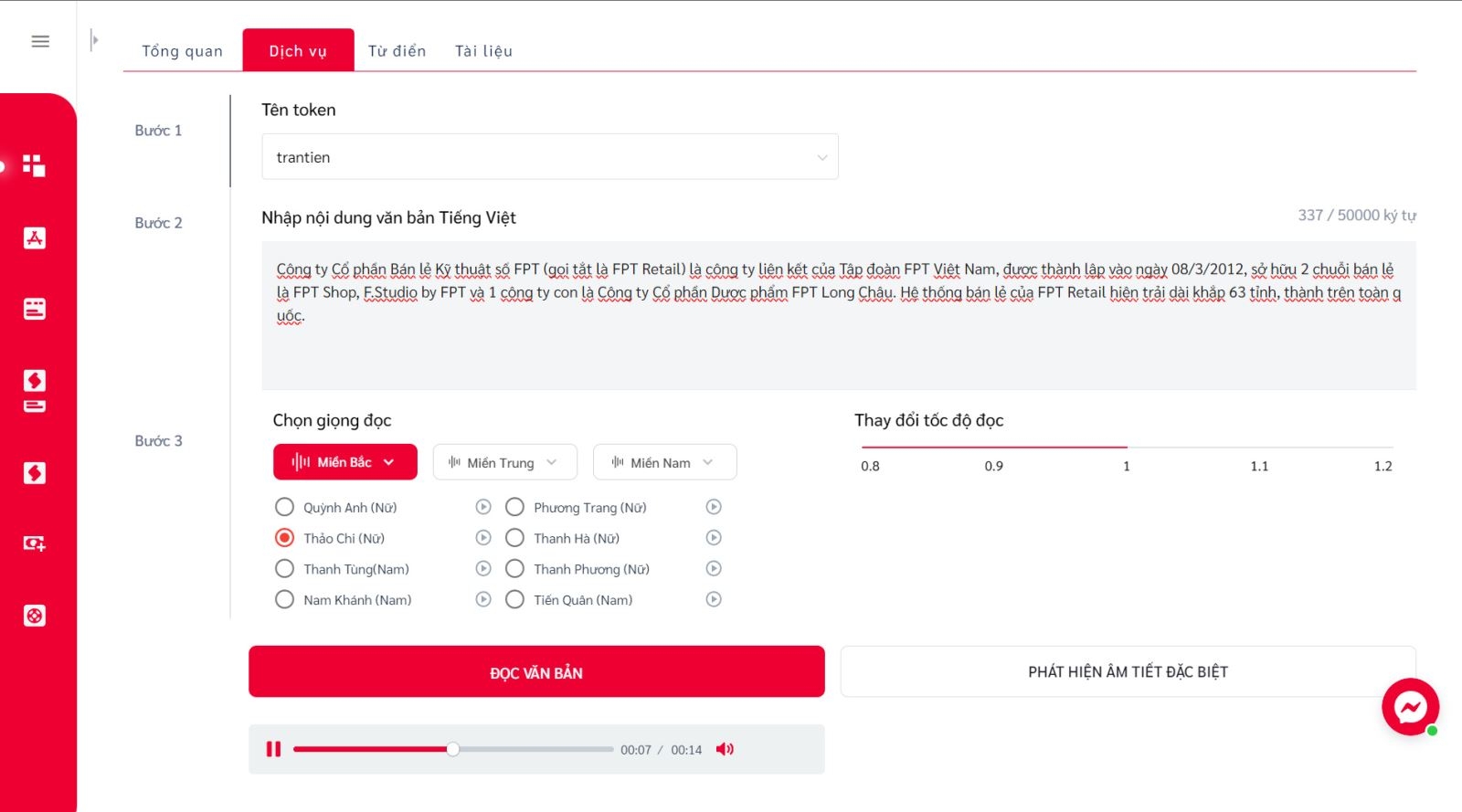This screenshot has width=1462, height=812.
Task: Switch to the Tổng quan tab
Action: point(182,51)
